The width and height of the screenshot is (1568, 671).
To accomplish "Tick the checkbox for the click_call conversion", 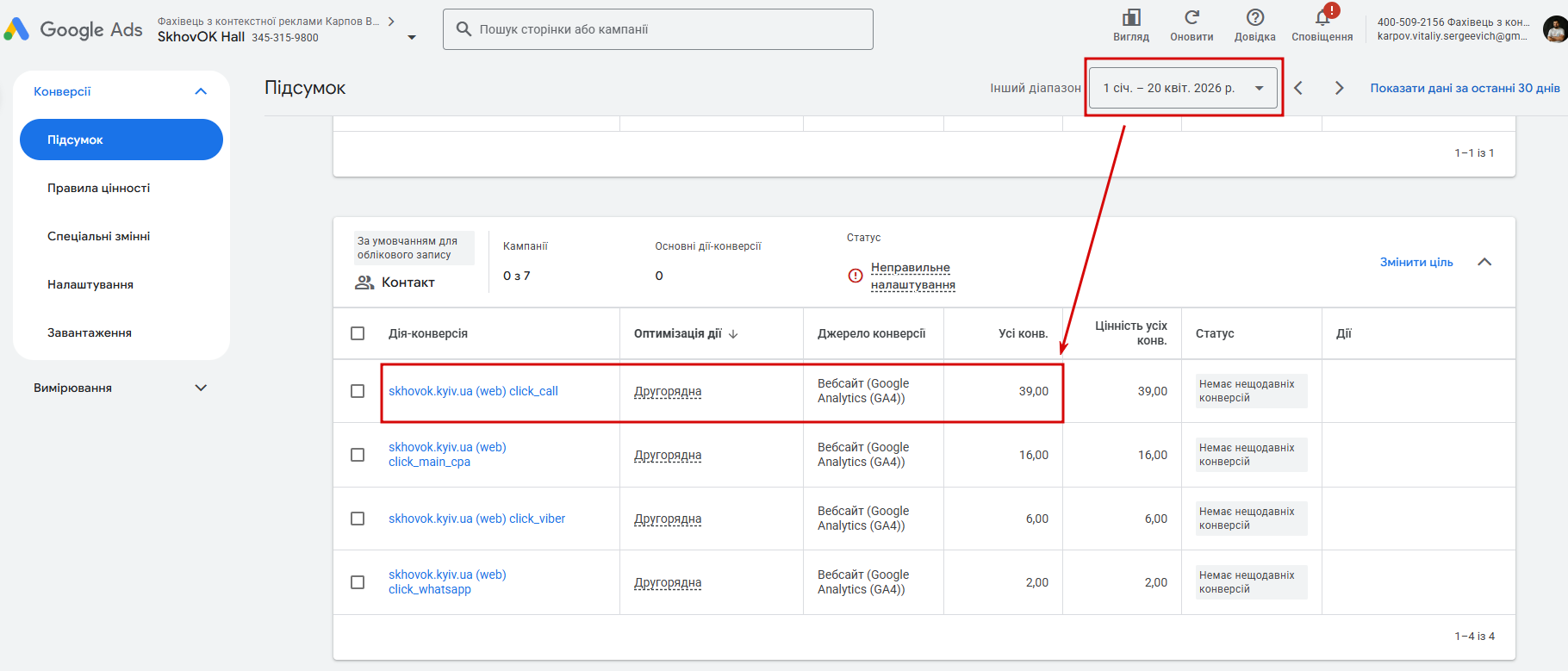I will (358, 391).
